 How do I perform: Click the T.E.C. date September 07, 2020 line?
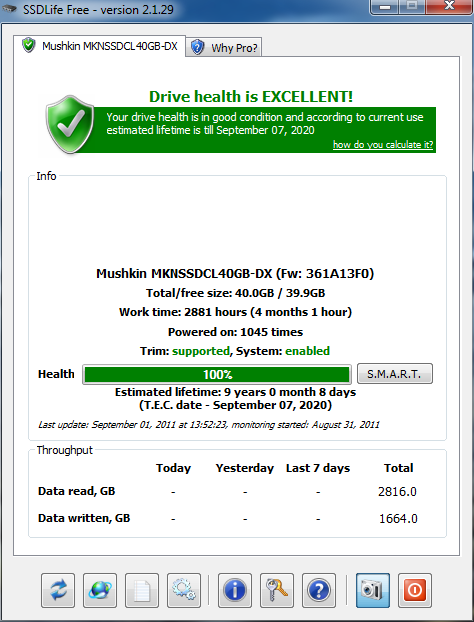pos(235,405)
